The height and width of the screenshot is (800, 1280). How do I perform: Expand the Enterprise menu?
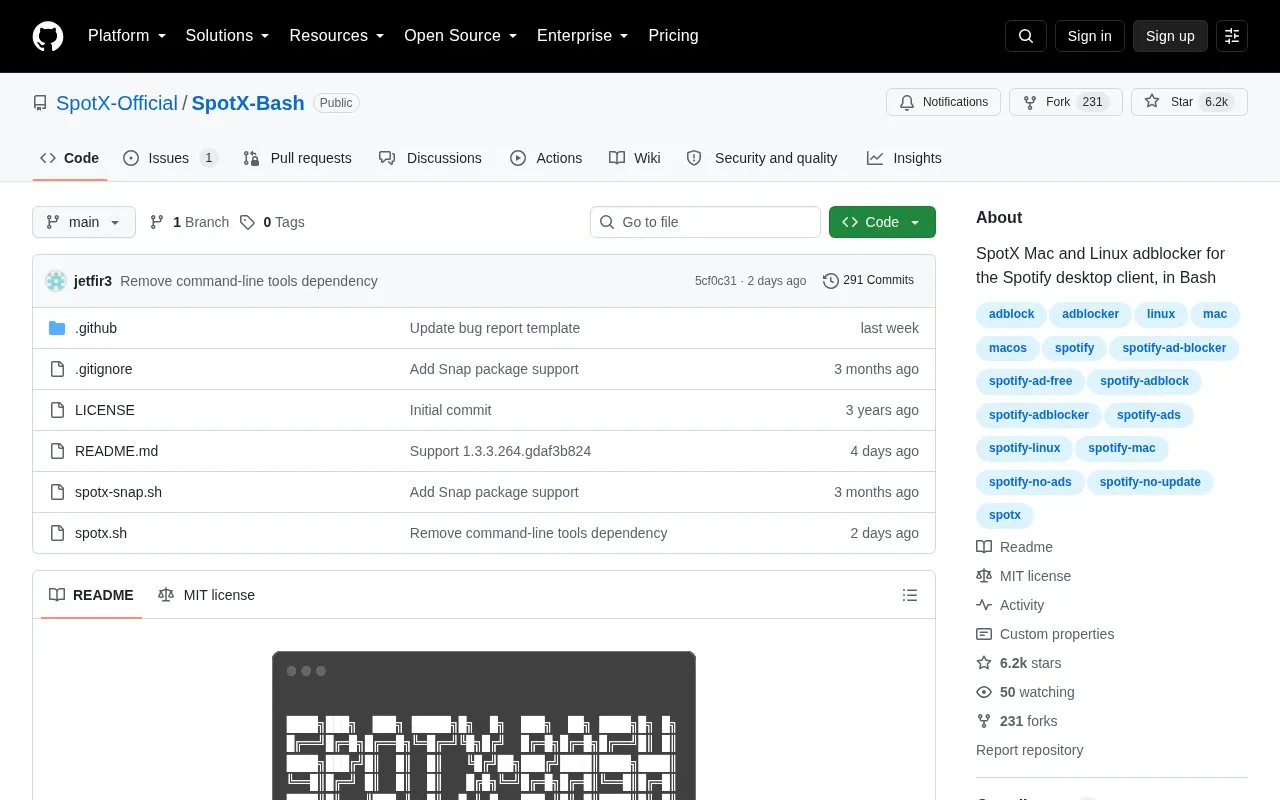pos(583,36)
